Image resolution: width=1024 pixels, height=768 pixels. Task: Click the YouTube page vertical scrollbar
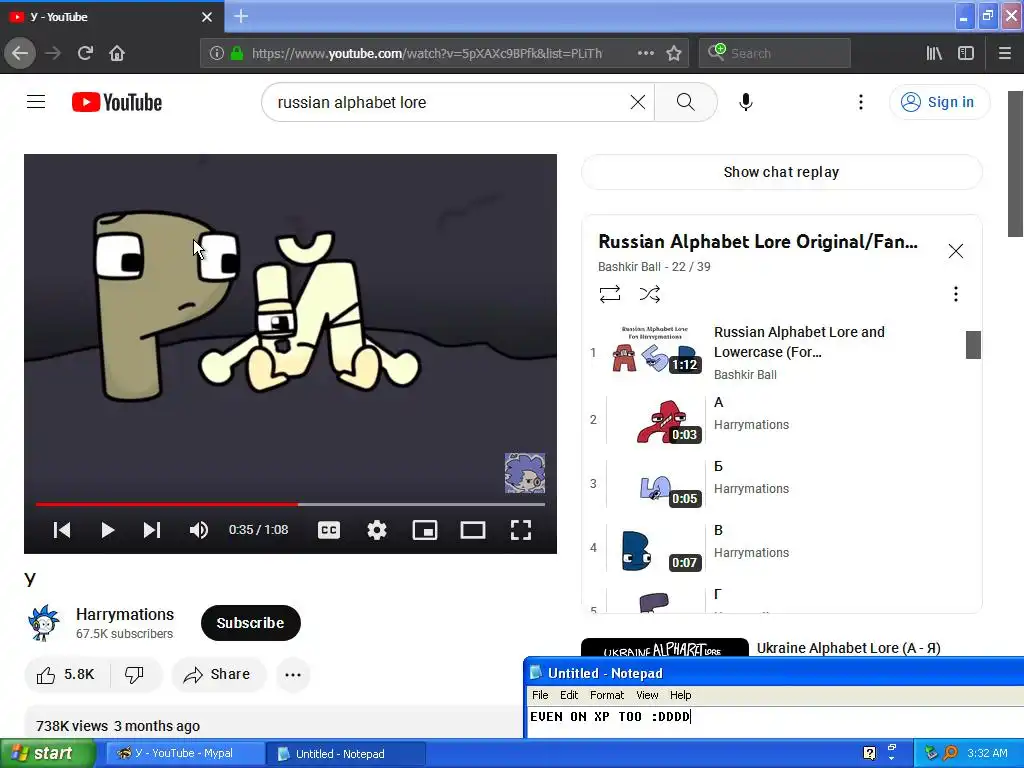coord(1015,163)
